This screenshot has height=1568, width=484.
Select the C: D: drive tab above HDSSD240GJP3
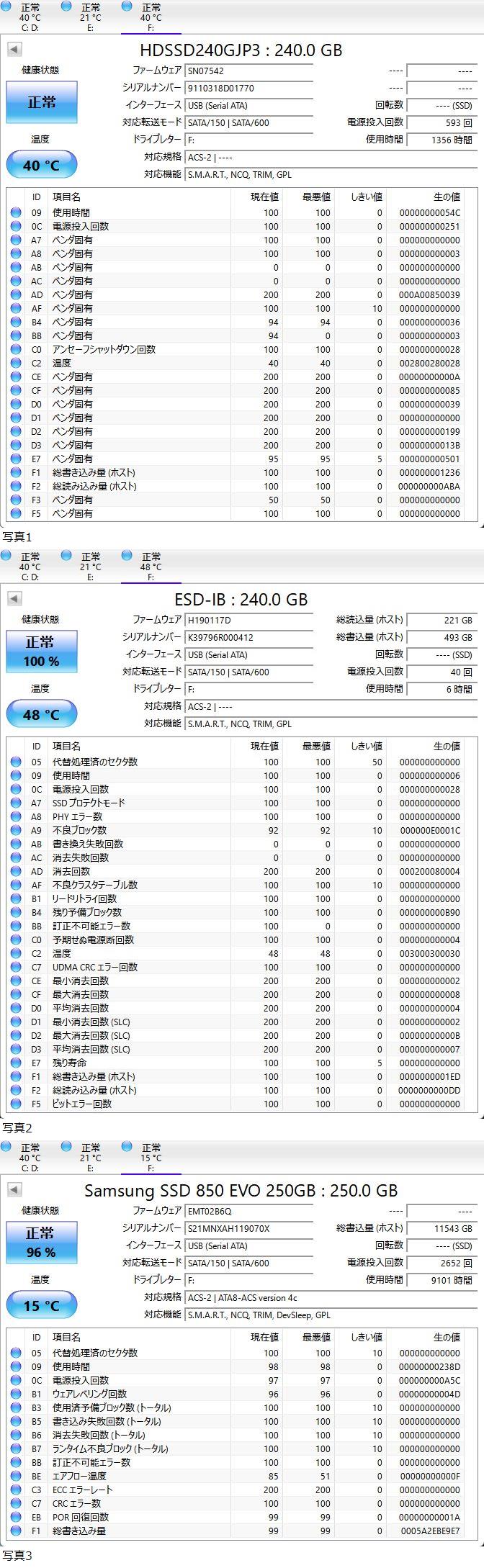[30, 17]
